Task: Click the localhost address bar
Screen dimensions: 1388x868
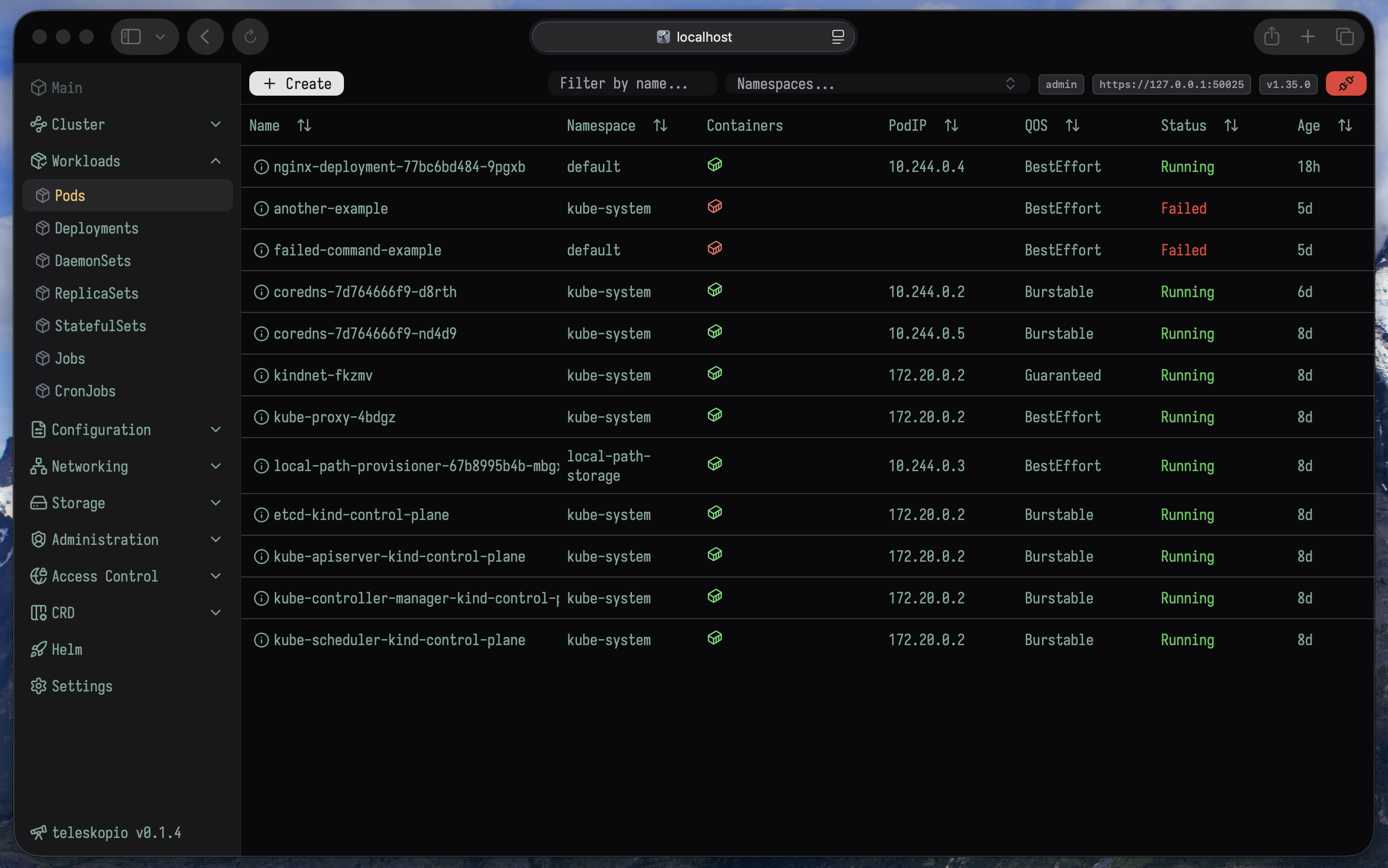Action: click(693, 37)
